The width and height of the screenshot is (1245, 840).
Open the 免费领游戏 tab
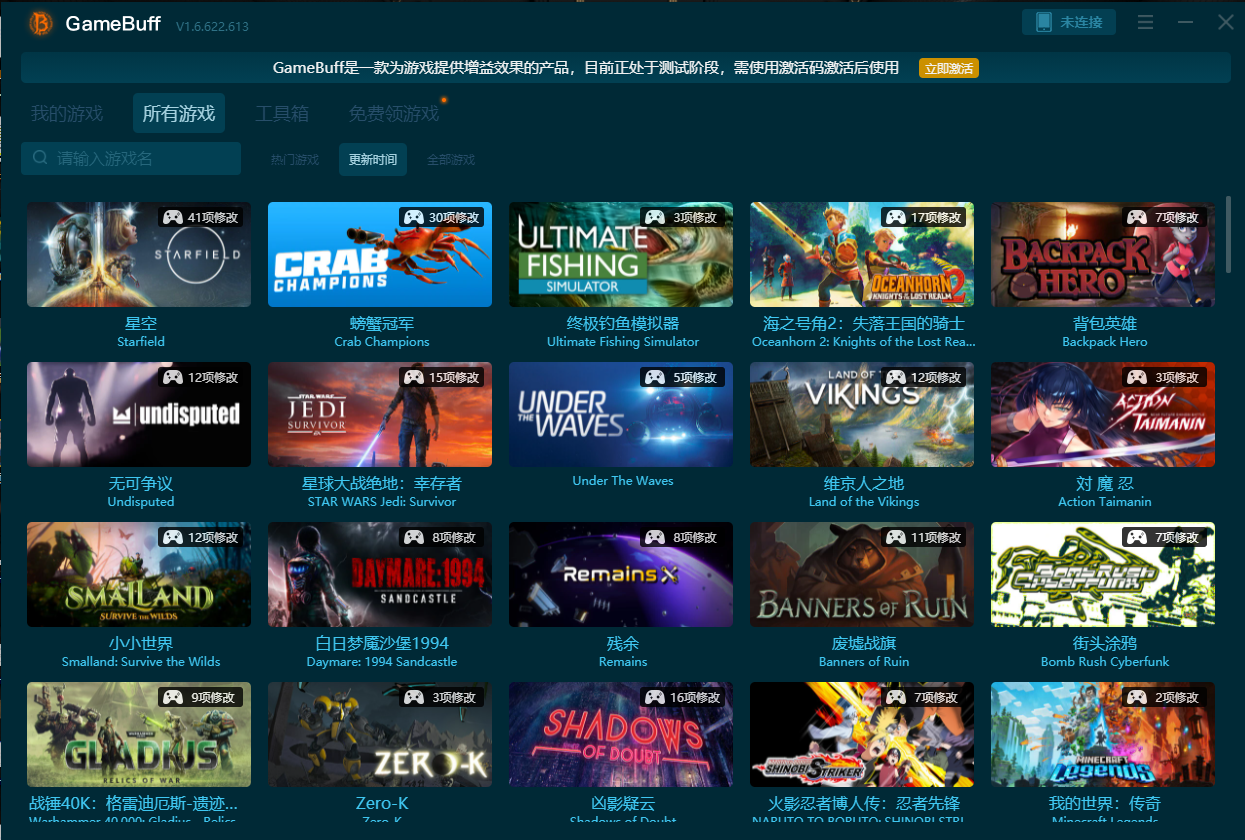(394, 114)
